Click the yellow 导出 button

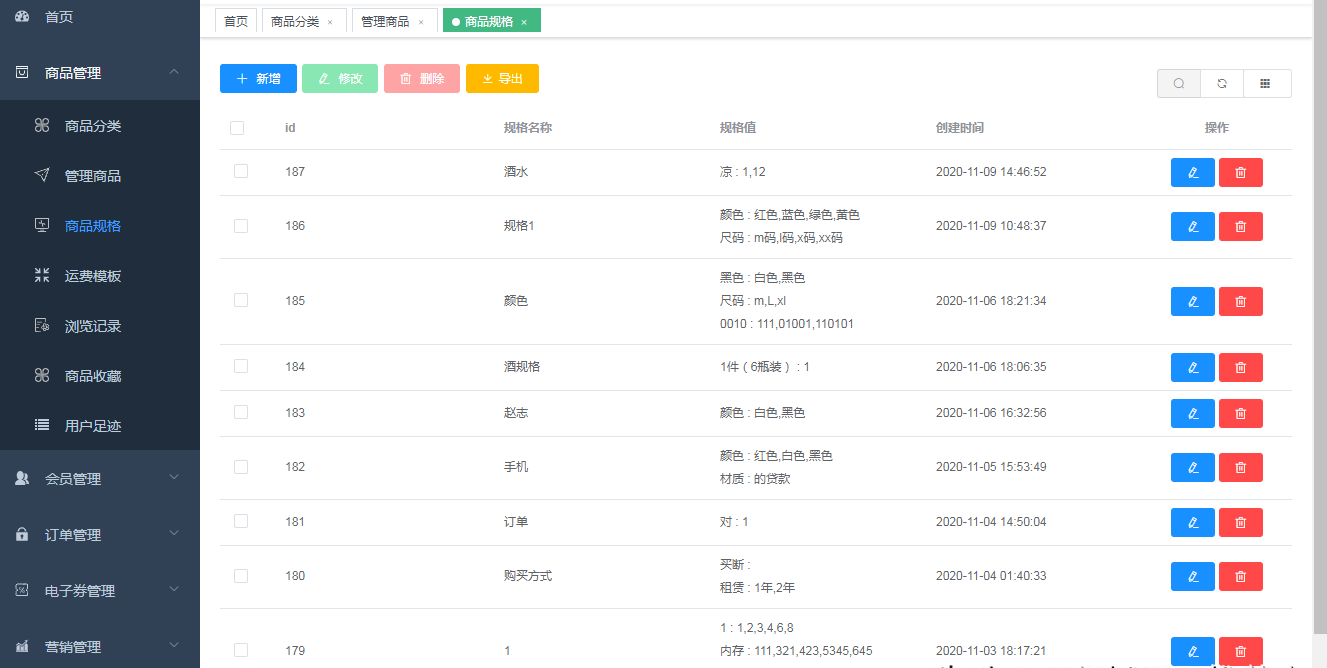(x=502, y=79)
